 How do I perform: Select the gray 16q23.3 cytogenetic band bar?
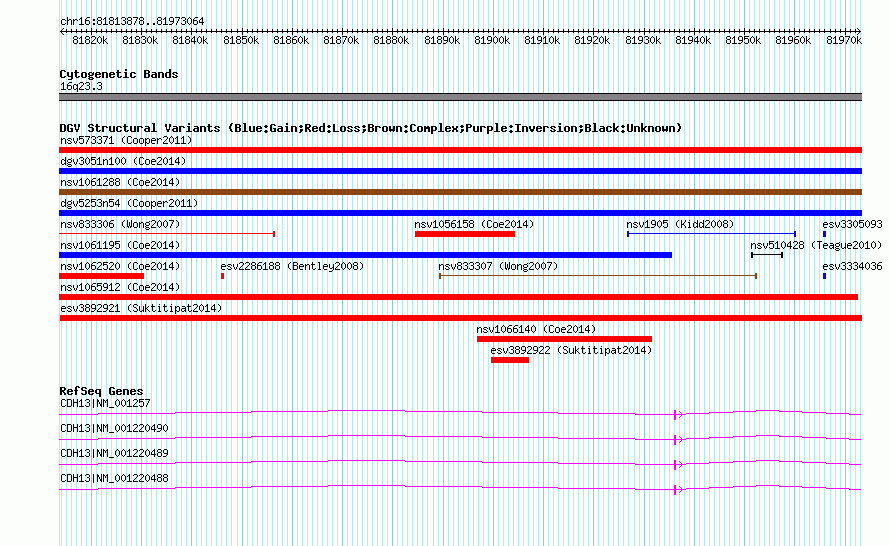460,97
